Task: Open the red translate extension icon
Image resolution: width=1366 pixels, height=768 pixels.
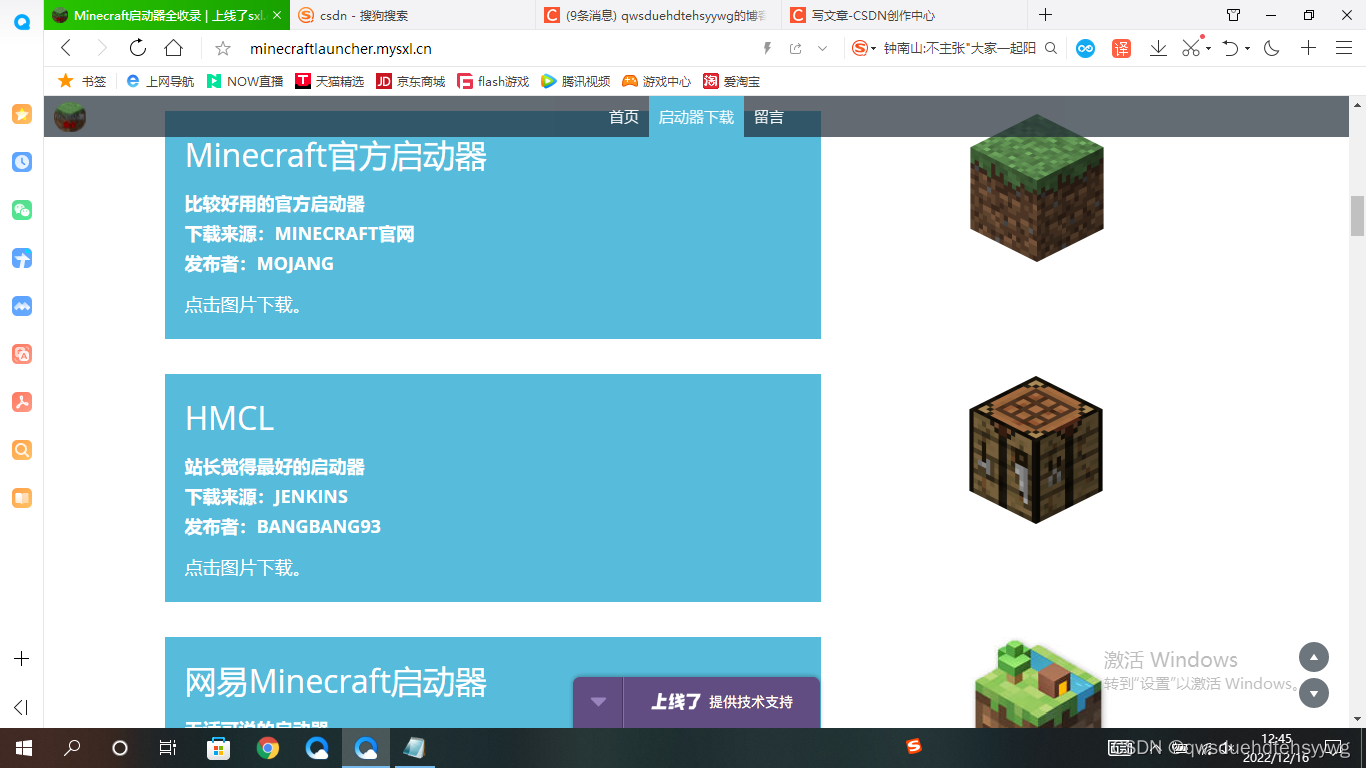Action: [1121, 48]
